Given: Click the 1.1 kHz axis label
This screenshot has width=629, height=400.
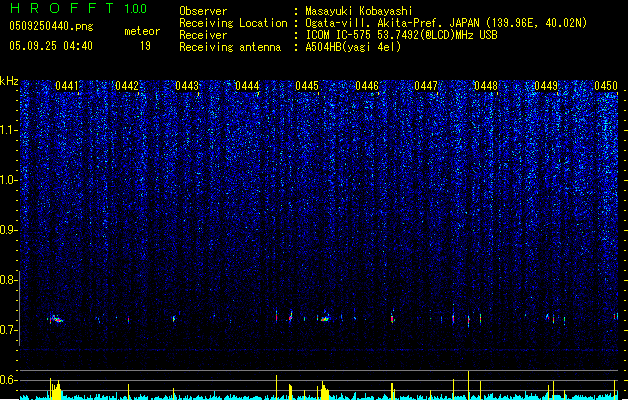Looking at the screenshot, I should pos(8,130).
